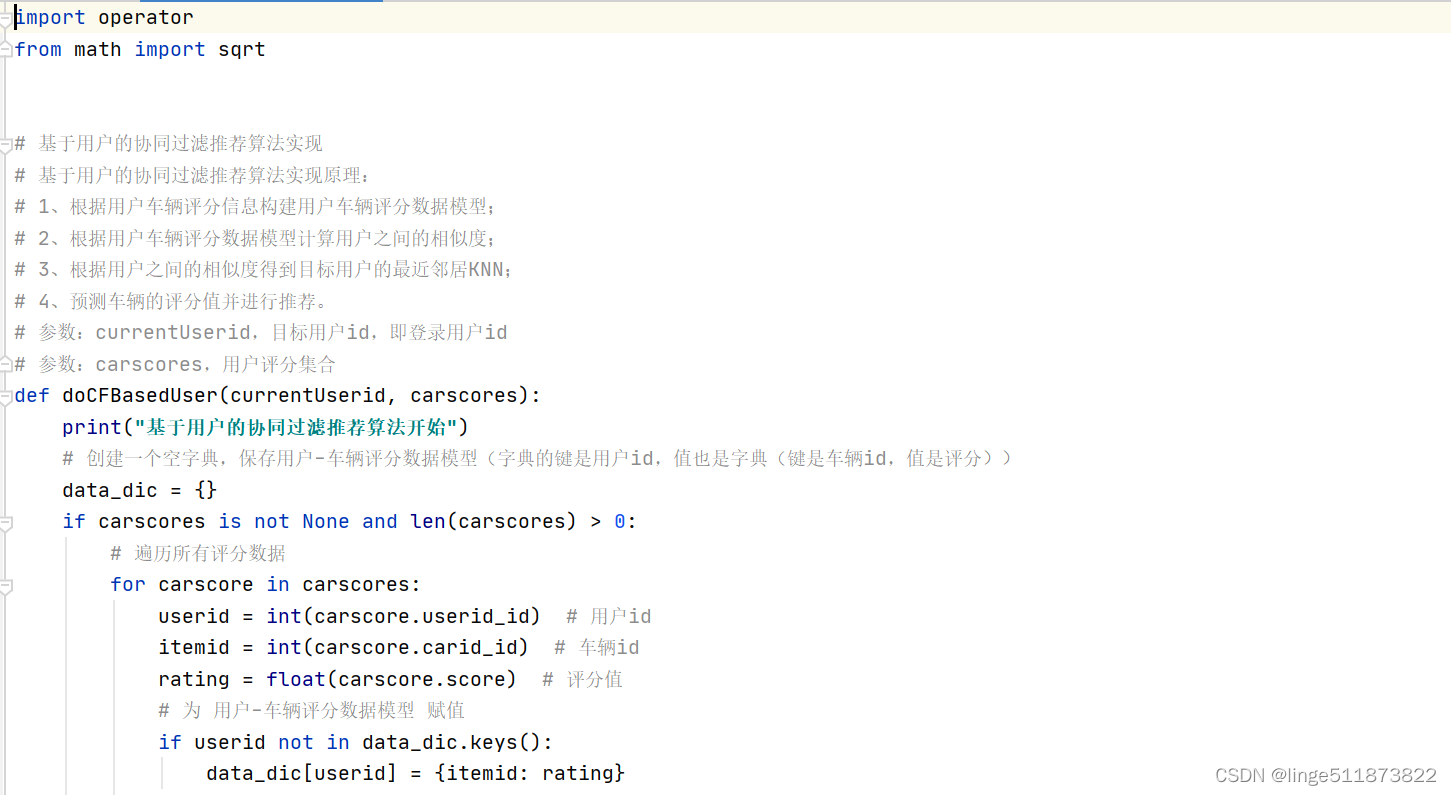Click comment line '3、根据用户之间的相似度得到目标用户的最近邻居KNN'
Image resolution: width=1451 pixels, height=795 pixels.
pos(264,270)
